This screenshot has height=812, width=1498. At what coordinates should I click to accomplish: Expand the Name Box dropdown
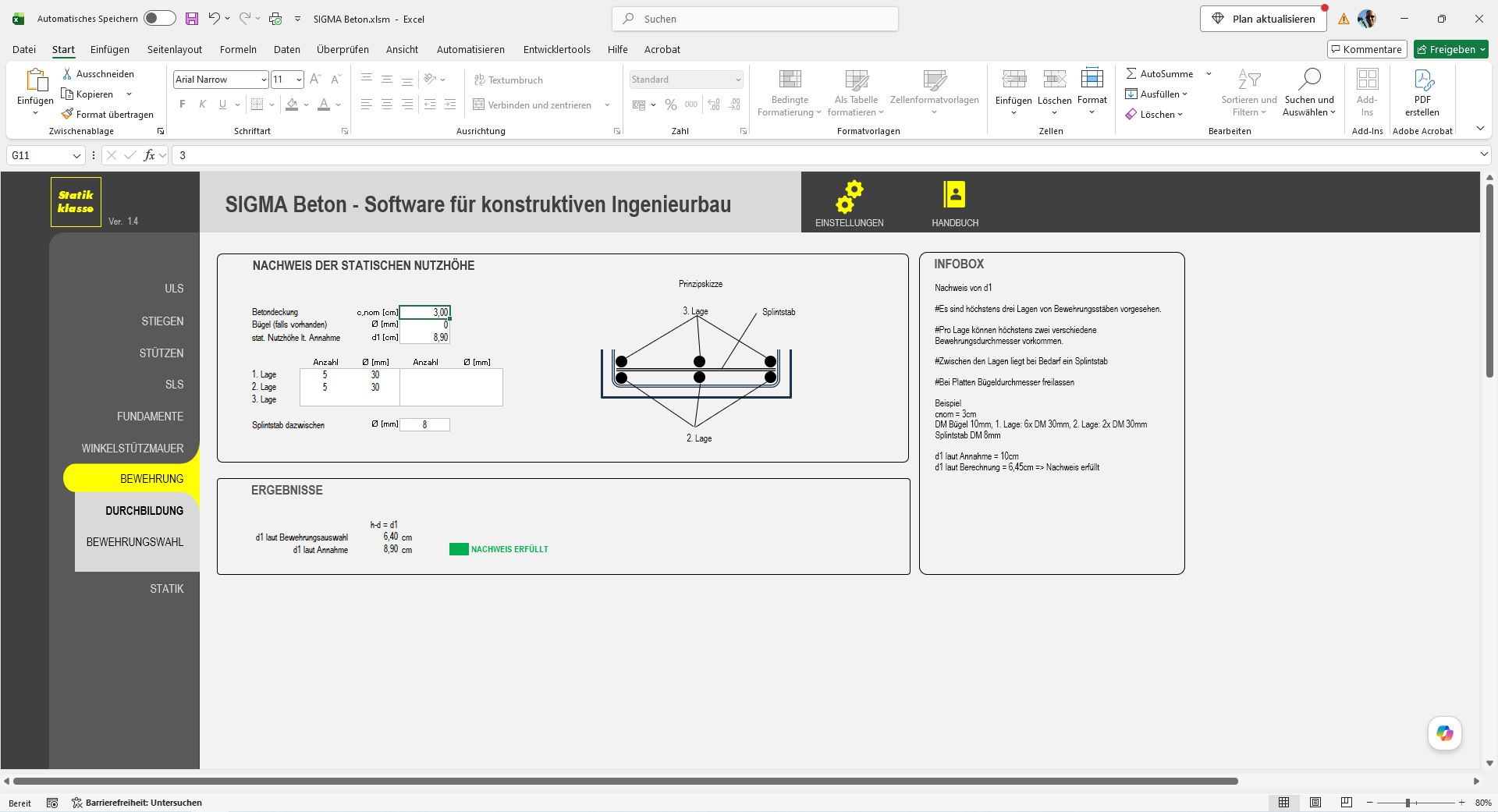point(76,155)
